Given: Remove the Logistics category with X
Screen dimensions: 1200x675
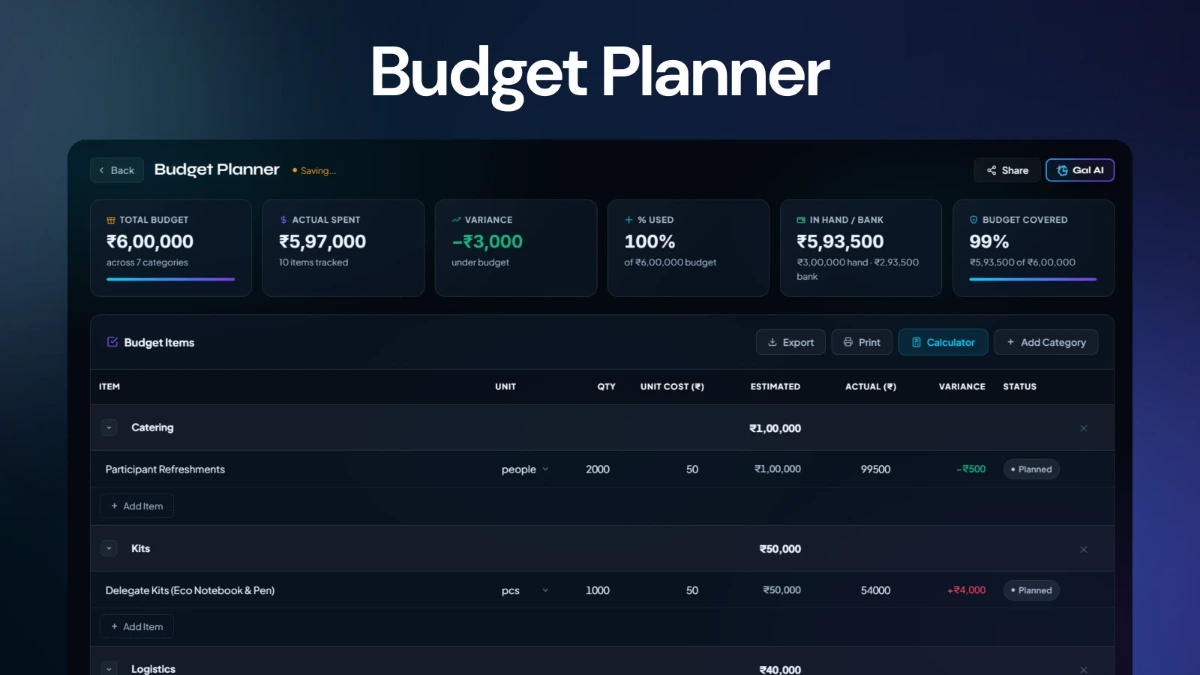Looking at the screenshot, I should 1083,669.
